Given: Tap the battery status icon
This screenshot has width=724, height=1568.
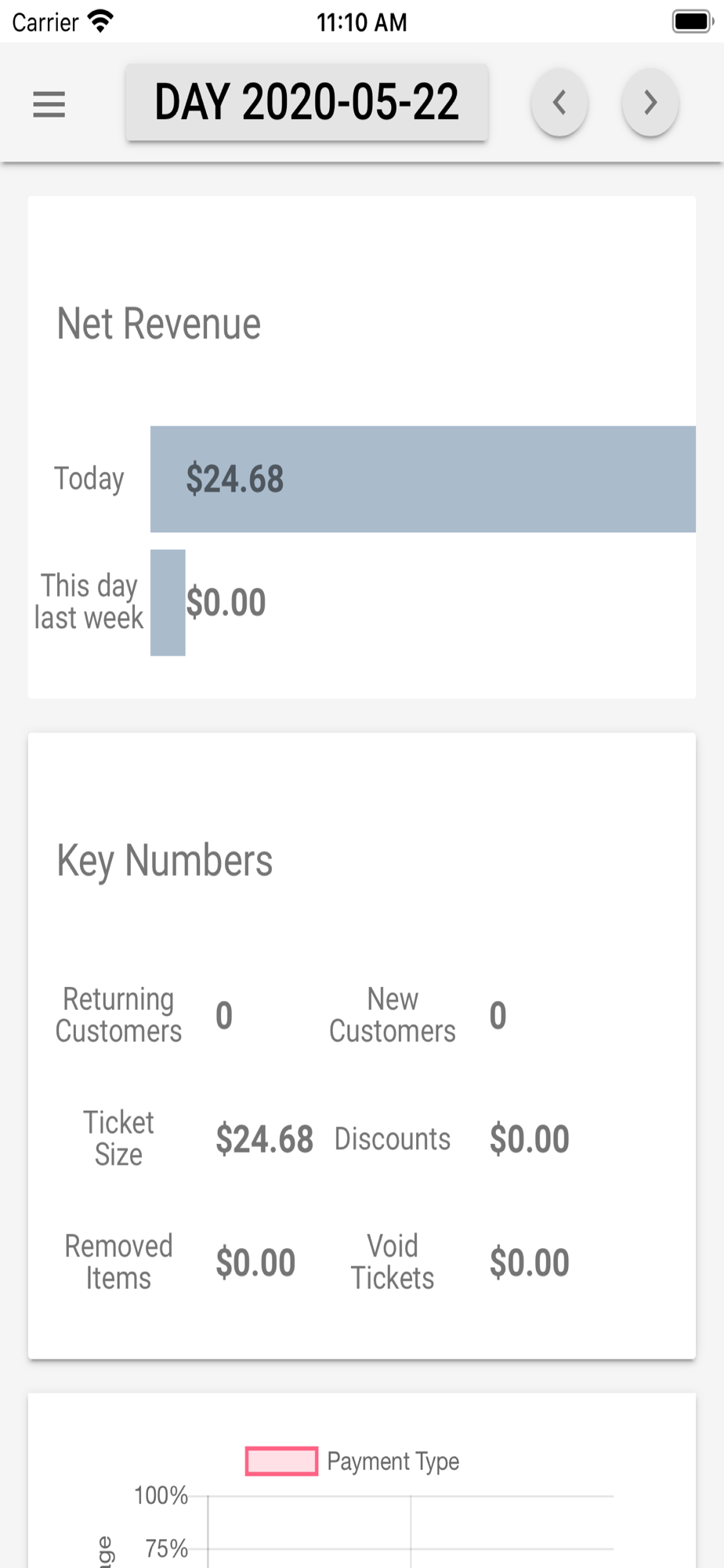Looking at the screenshot, I should point(691,21).
